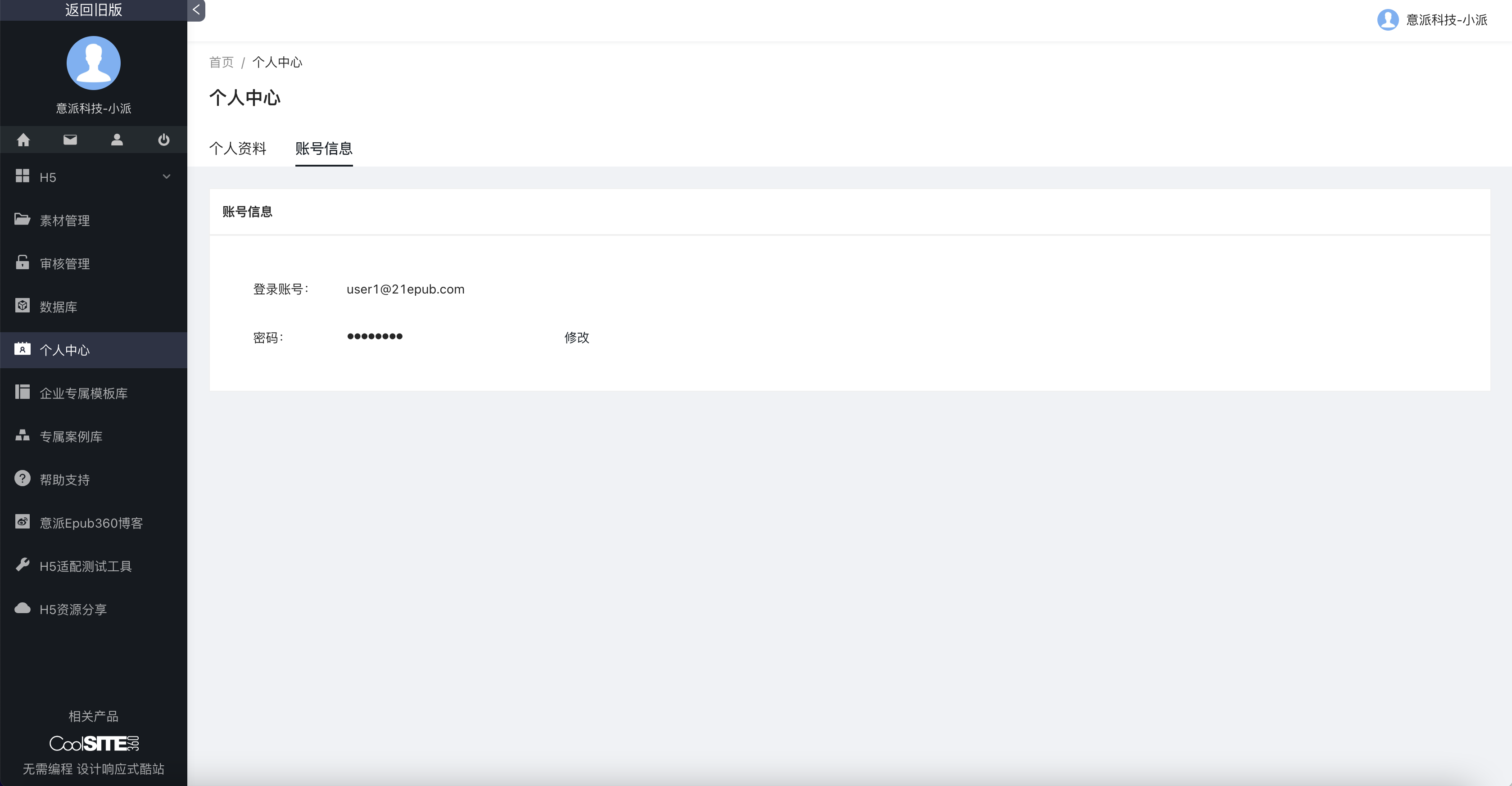Open the CoolSite360 product logo
The image size is (1512, 786).
94,743
